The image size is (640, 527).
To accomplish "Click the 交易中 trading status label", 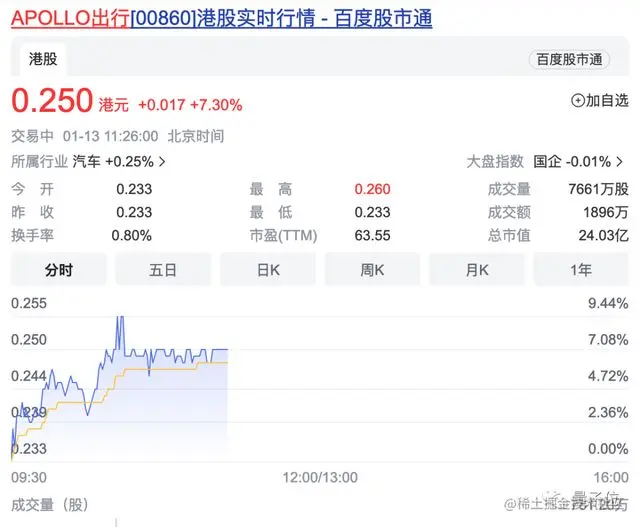I will click(32, 136).
